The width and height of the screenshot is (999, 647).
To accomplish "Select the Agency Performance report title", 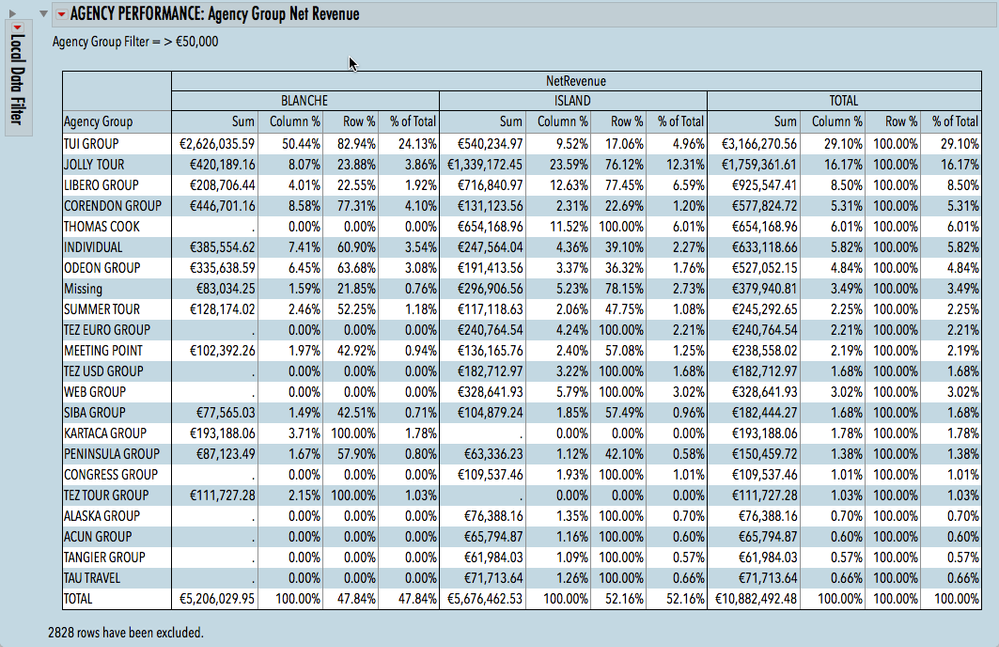I will tap(215, 14).
